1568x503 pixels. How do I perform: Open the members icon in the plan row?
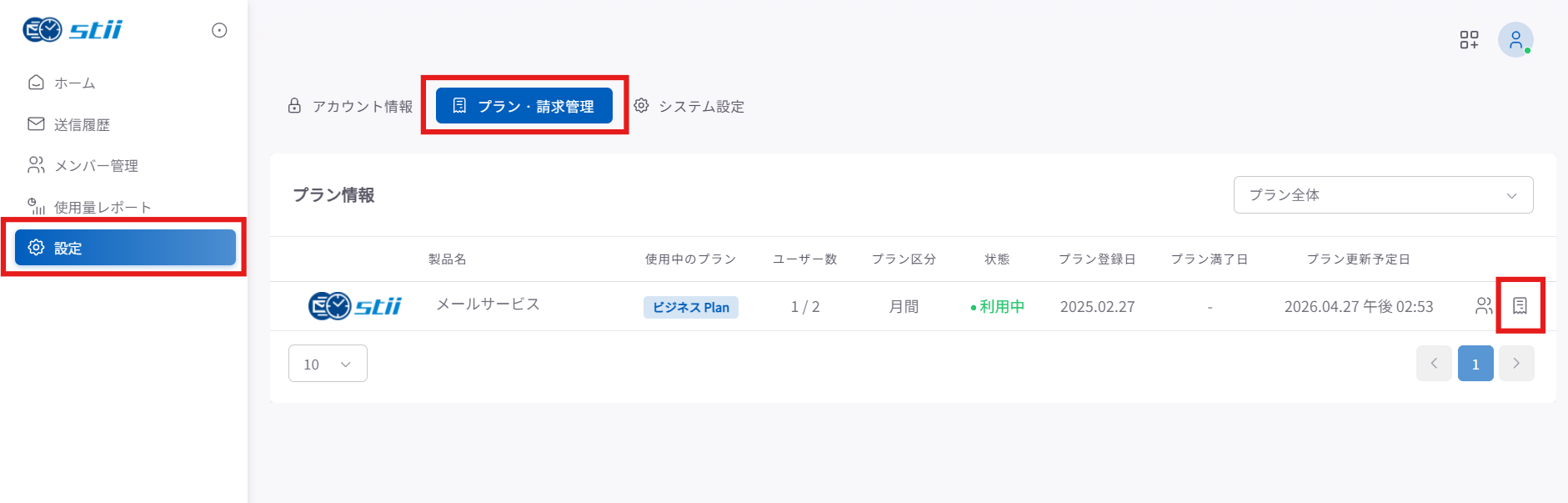(x=1484, y=306)
